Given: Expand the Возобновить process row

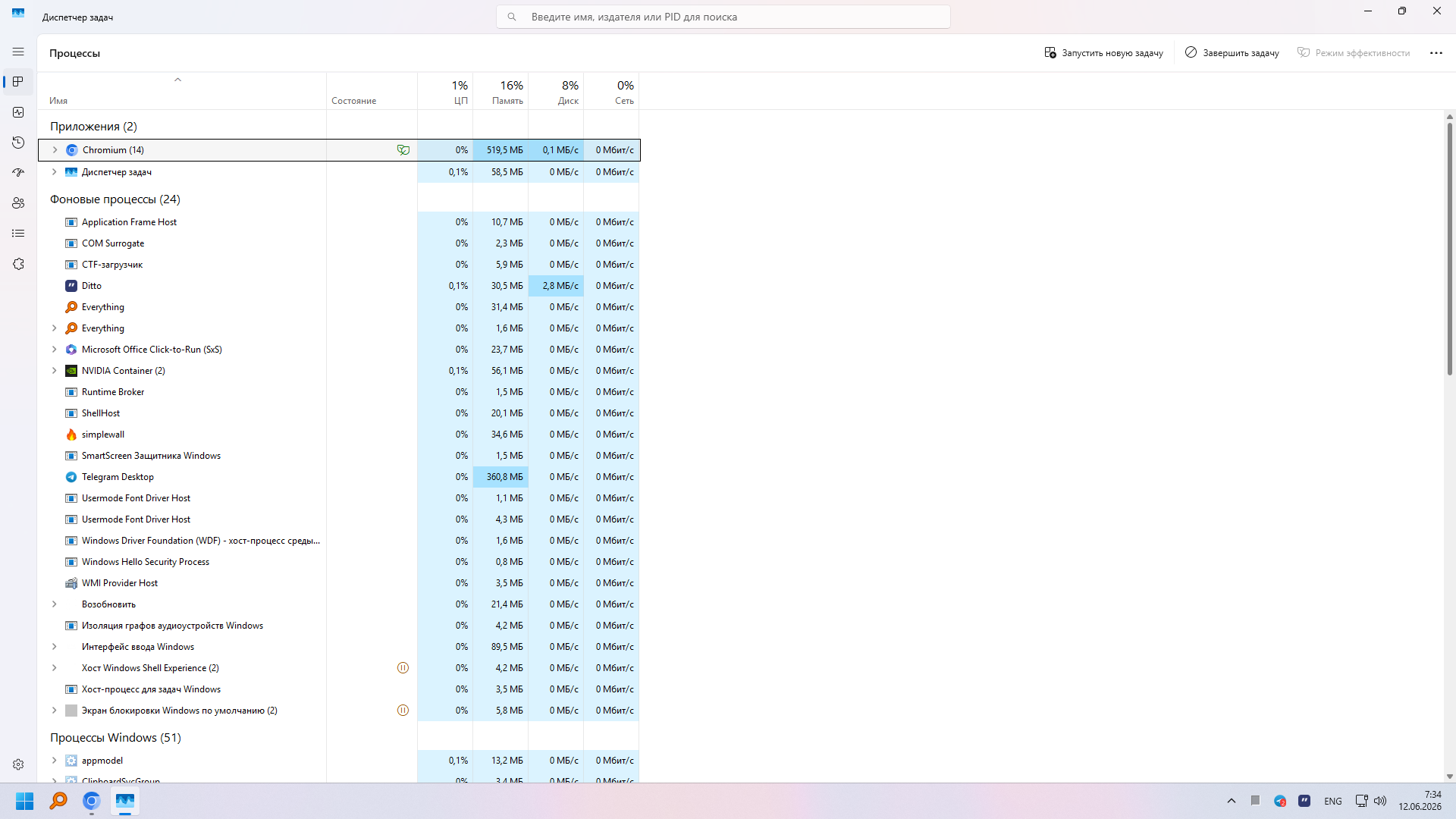Looking at the screenshot, I should pos(54,604).
